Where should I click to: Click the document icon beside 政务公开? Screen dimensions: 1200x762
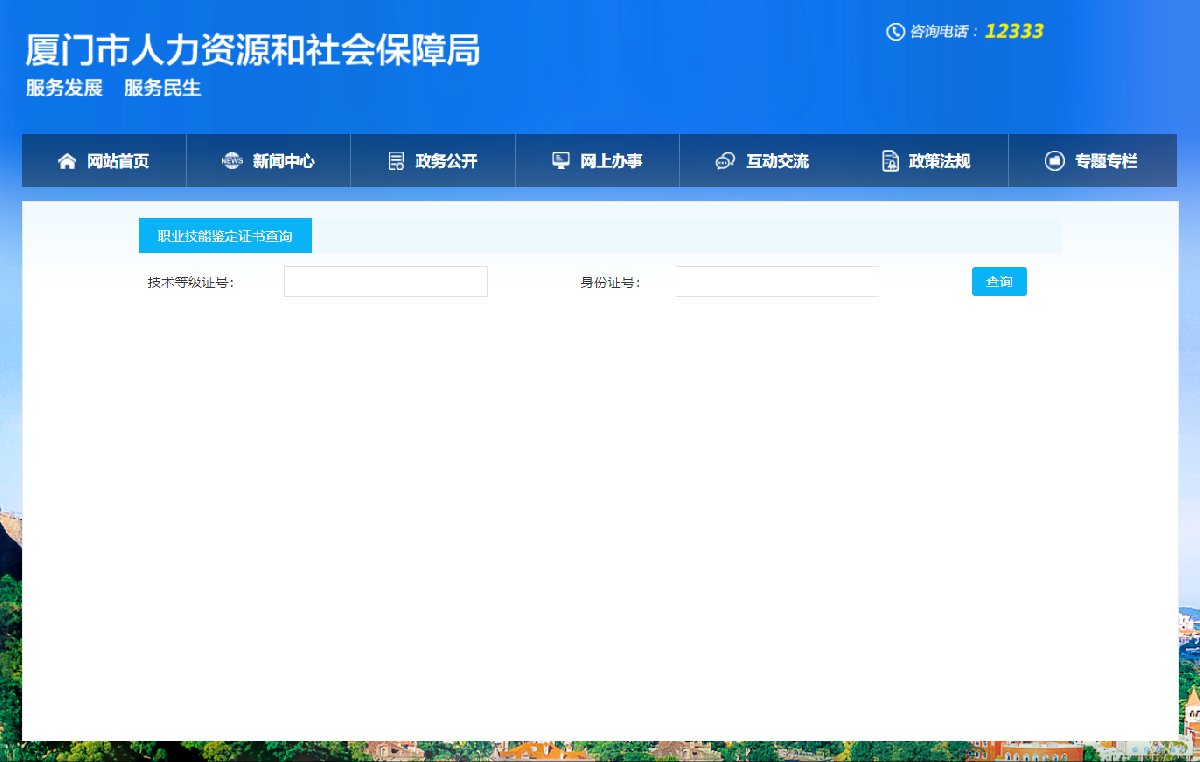396,161
